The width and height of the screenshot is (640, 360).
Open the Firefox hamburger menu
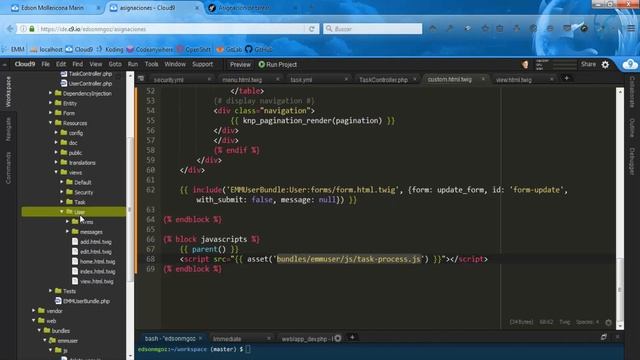(x=631, y=29)
